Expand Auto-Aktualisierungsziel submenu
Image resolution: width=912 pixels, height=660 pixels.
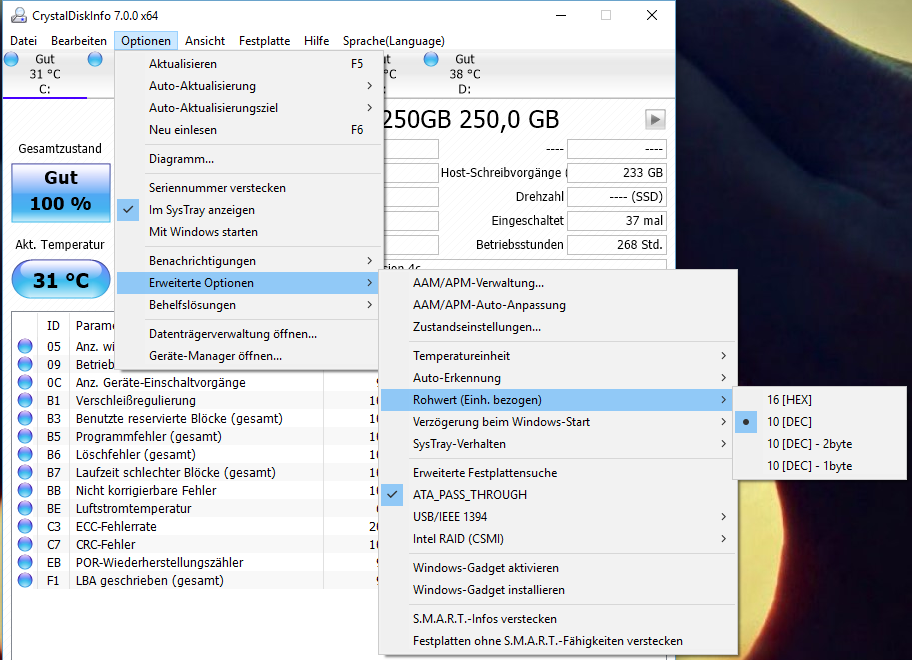point(249,108)
